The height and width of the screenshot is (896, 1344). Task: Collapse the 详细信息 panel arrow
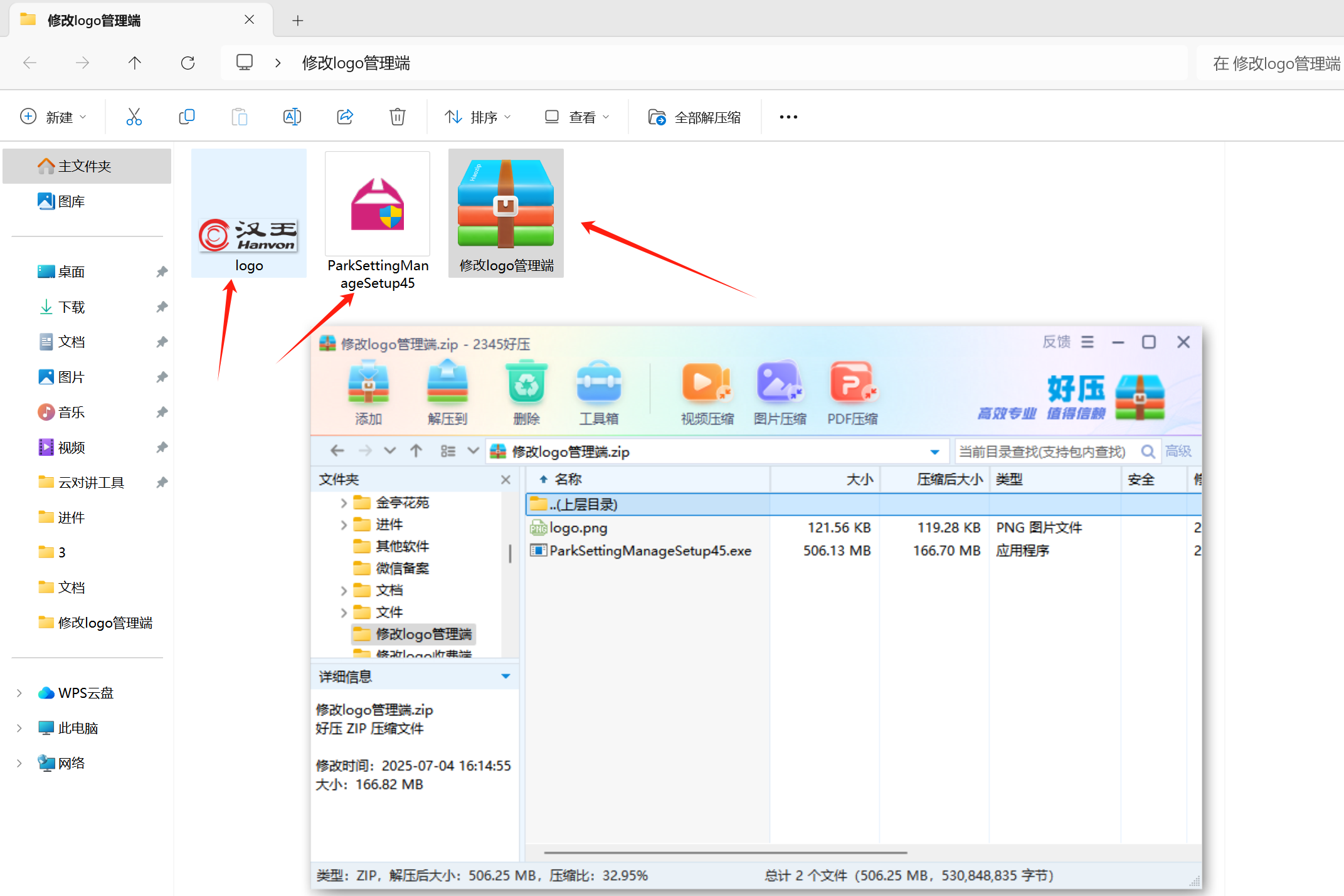(505, 677)
